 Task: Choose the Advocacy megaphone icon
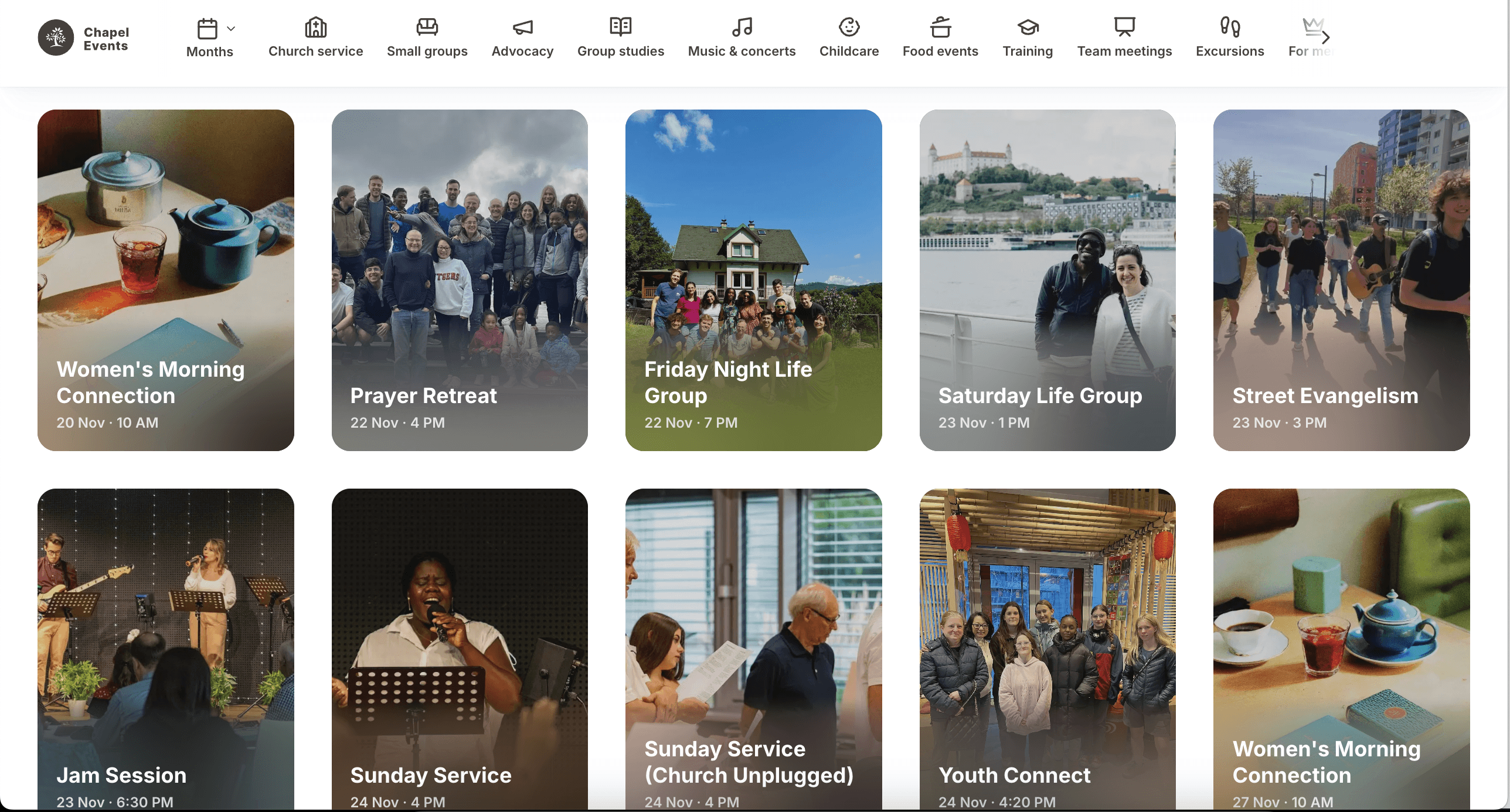pos(522,27)
